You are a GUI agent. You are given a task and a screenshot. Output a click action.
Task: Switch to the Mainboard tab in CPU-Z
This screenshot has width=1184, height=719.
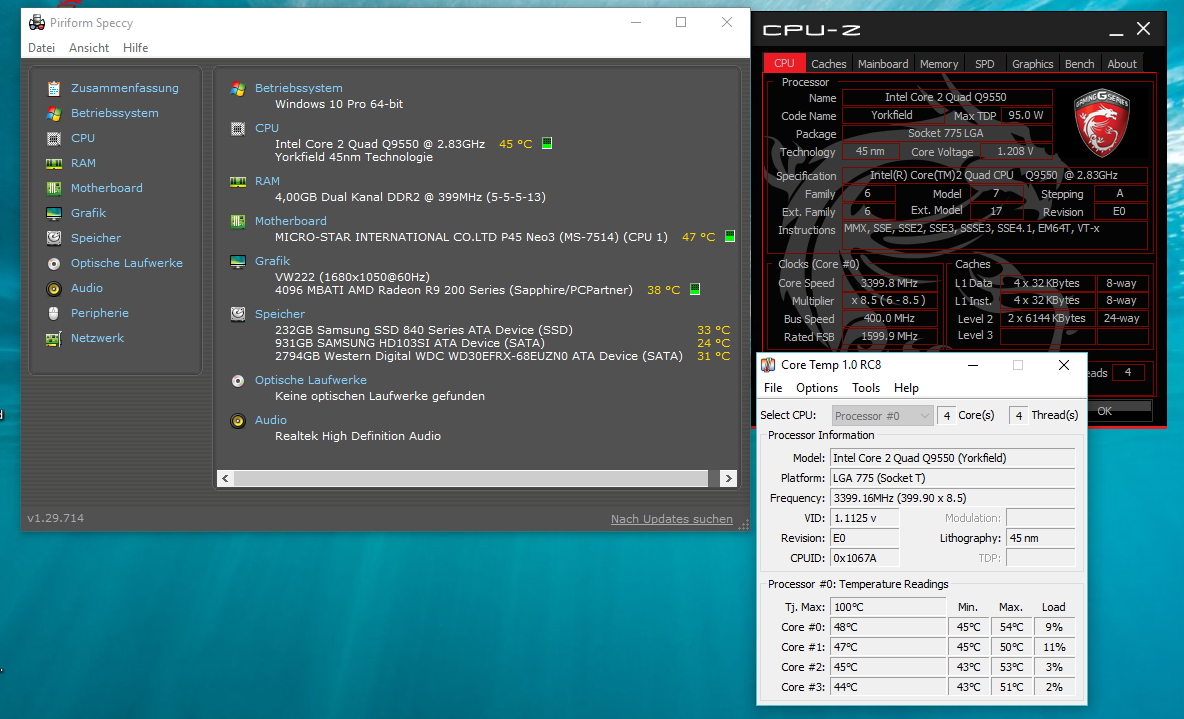pos(883,63)
